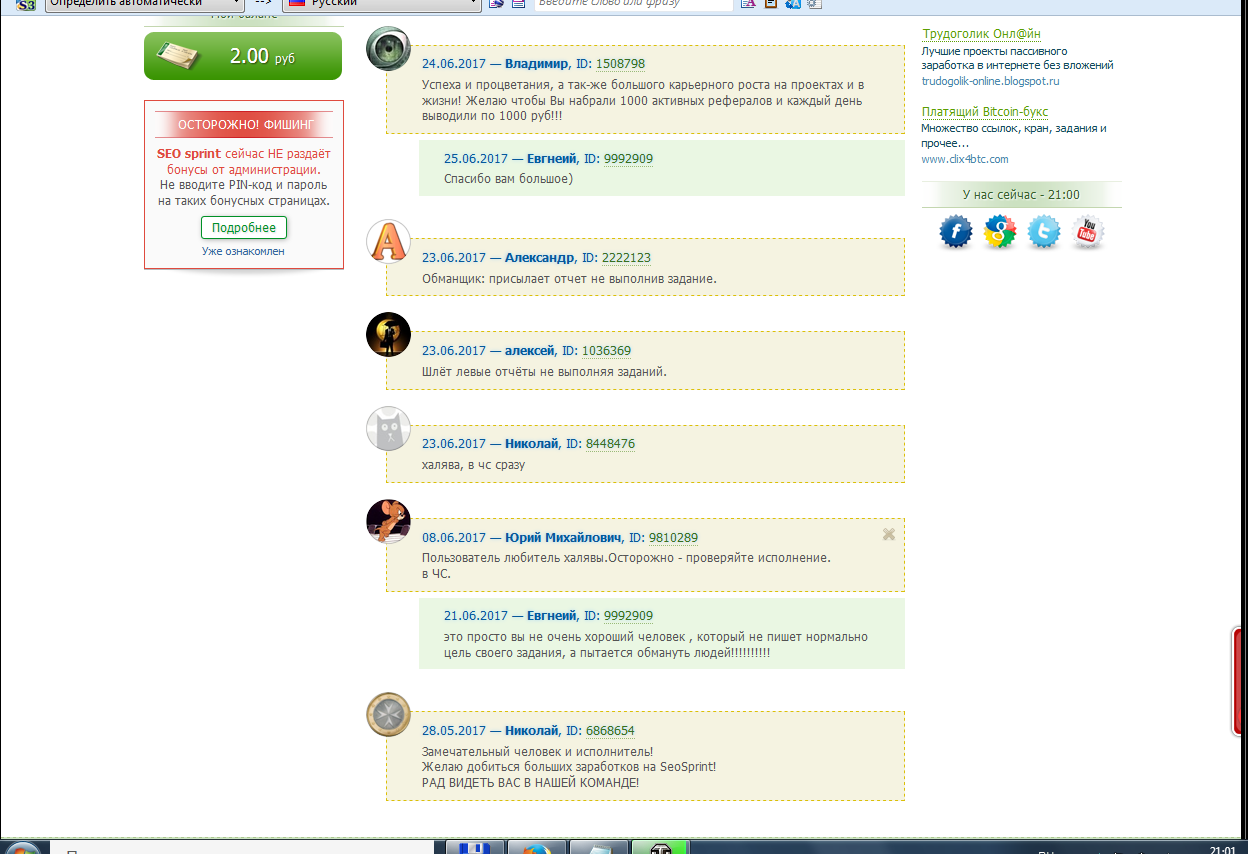Visit trudogolik-online.blogspot.ru
The image size is (1248, 854).
990,81
